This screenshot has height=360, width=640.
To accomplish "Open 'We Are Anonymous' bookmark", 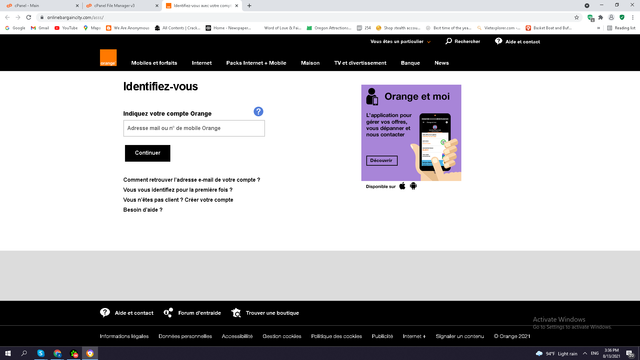I will 127,28.
